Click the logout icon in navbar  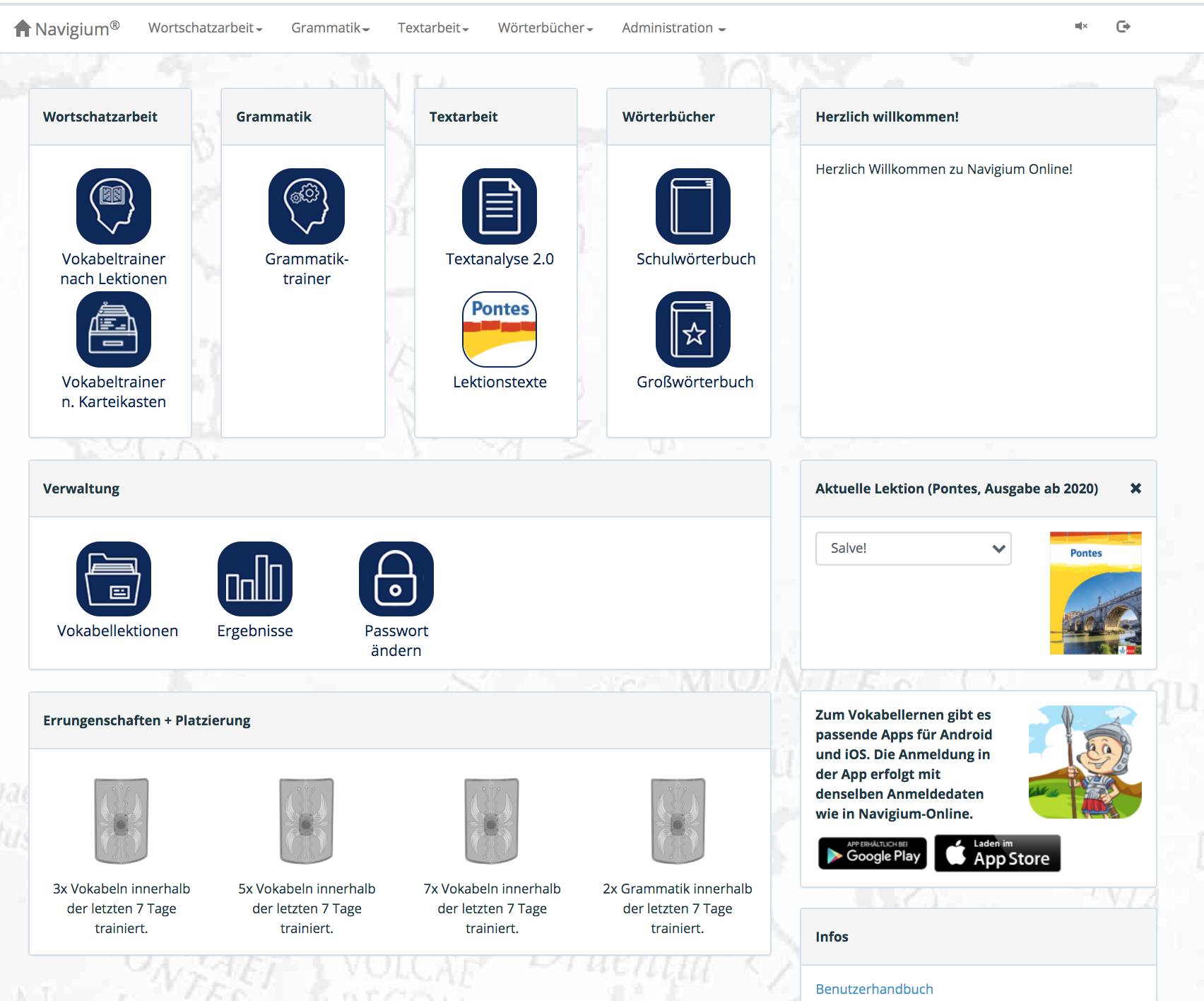(x=1123, y=27)
